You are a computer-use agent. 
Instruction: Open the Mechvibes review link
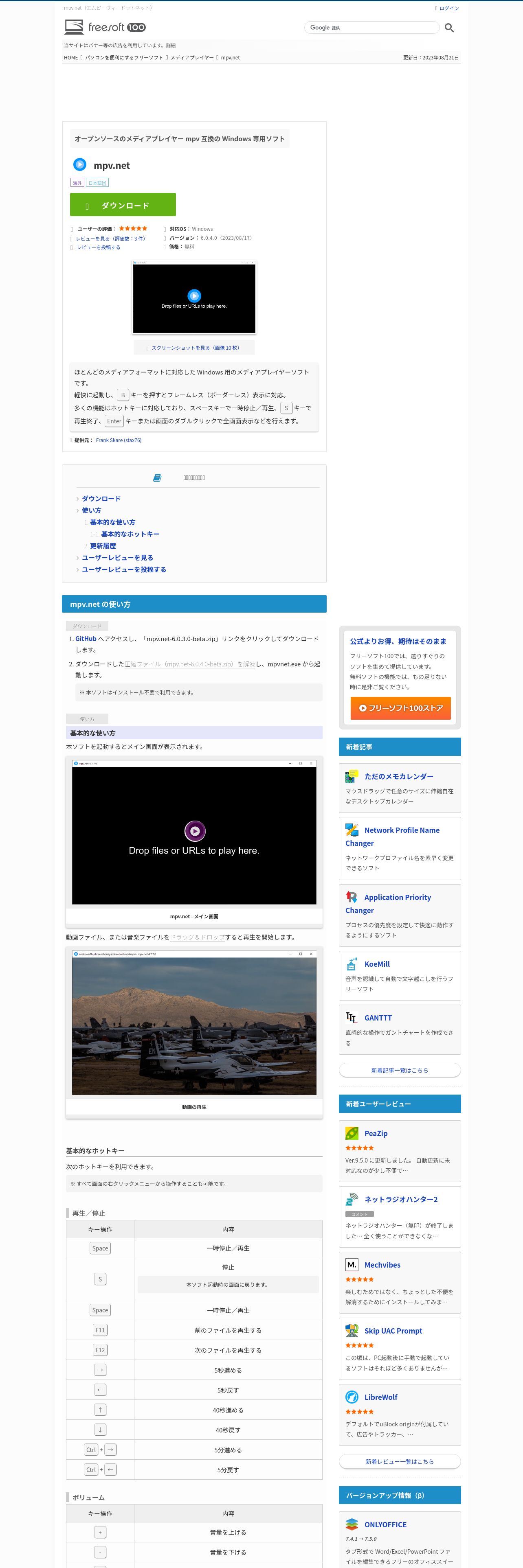382,1265
